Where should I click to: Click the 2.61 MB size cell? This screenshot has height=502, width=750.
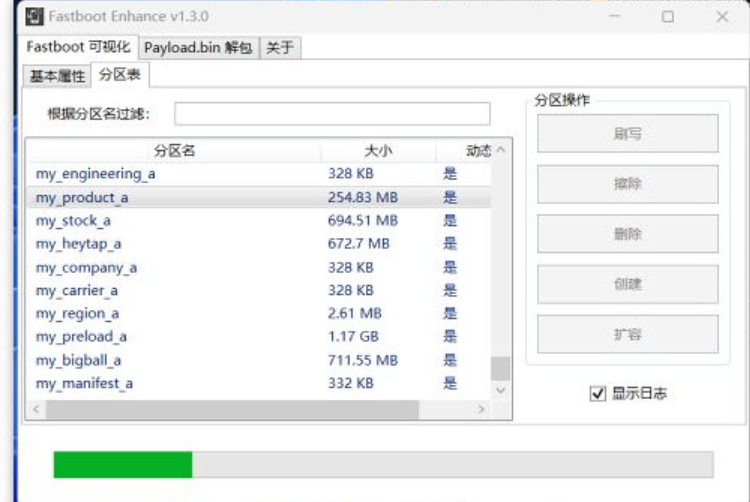(x=354, y=314)
